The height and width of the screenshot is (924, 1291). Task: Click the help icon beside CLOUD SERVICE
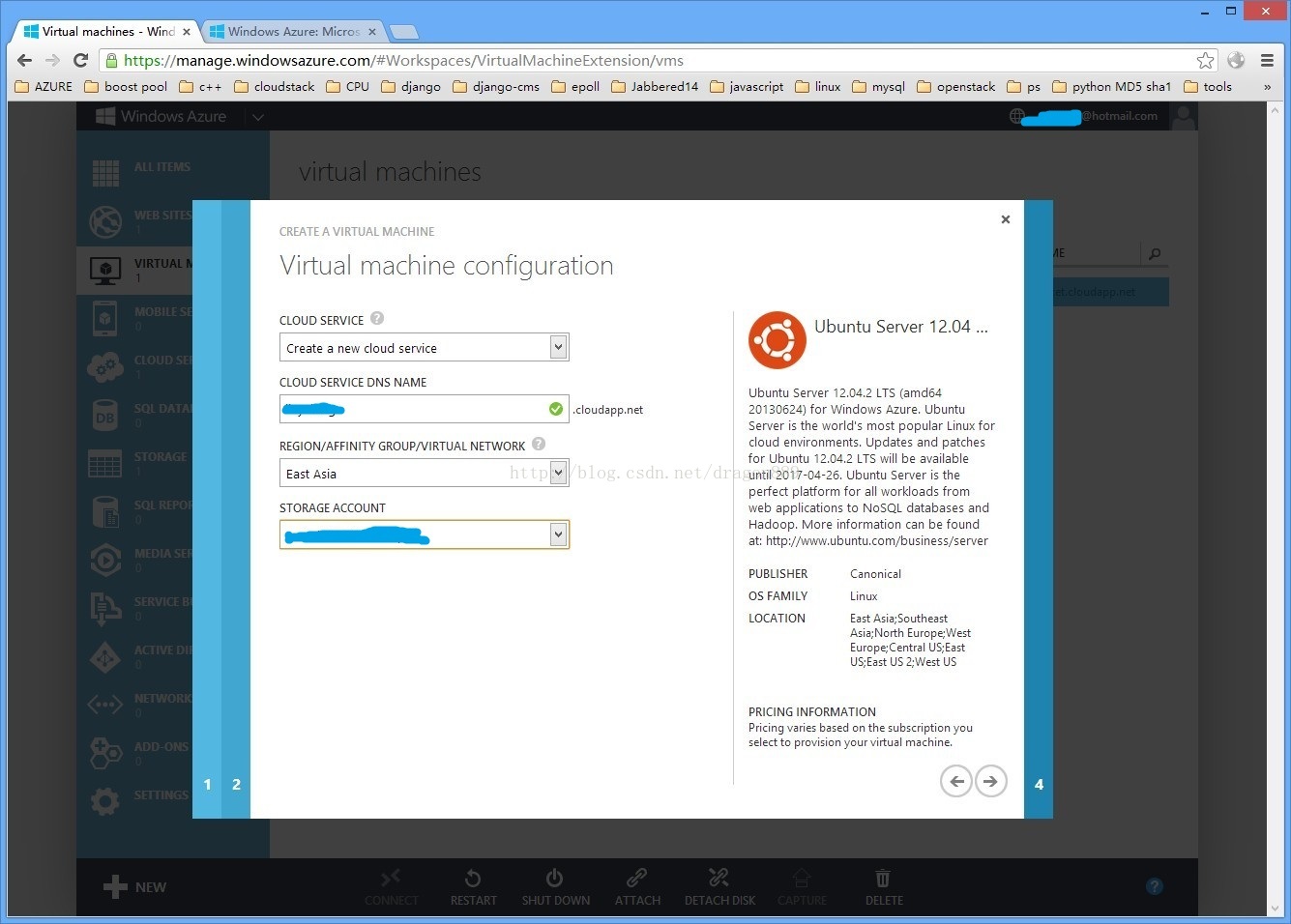377,318
